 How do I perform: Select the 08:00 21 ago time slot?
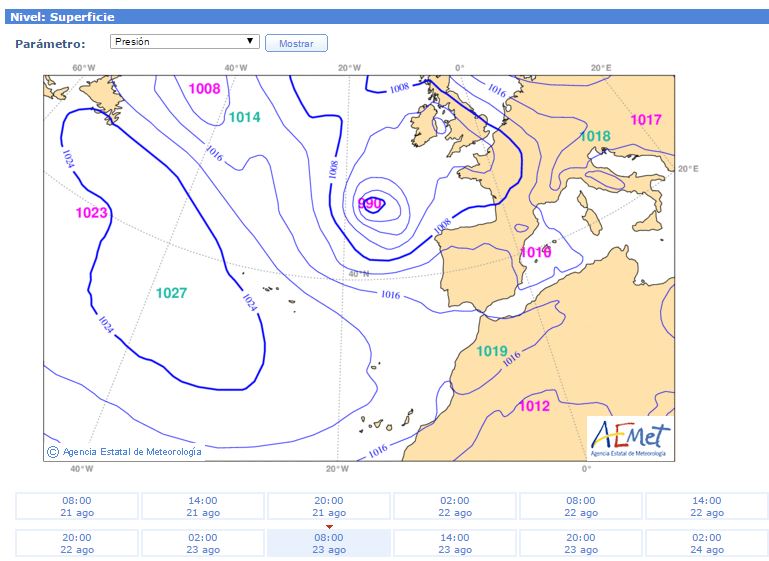coord(77,506)
